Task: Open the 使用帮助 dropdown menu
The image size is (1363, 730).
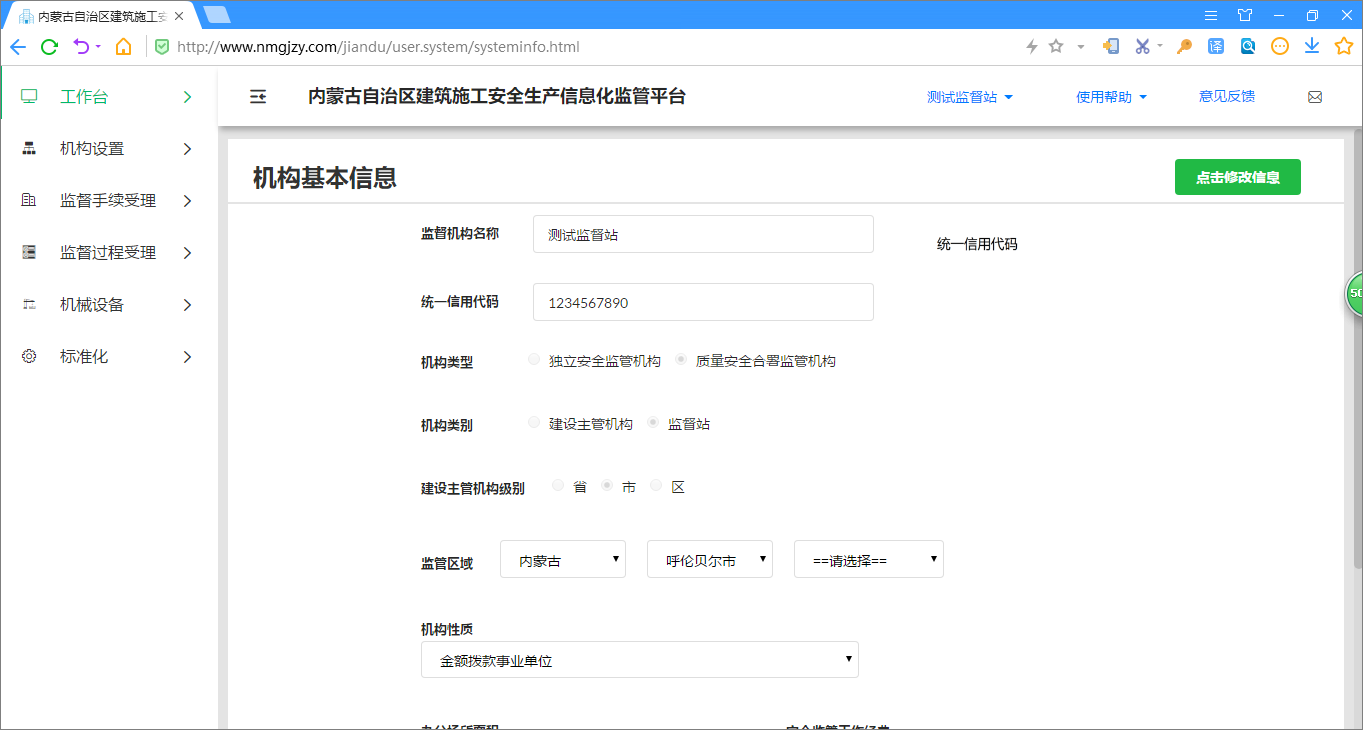Action: pyautogui.click(x=1111, y=97)
